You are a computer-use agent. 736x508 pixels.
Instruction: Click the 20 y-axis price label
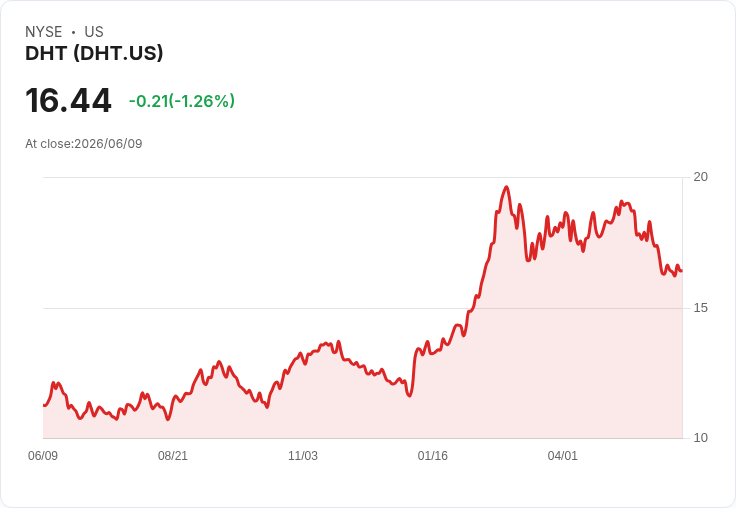pyautogui.click(x=700, y=177)
